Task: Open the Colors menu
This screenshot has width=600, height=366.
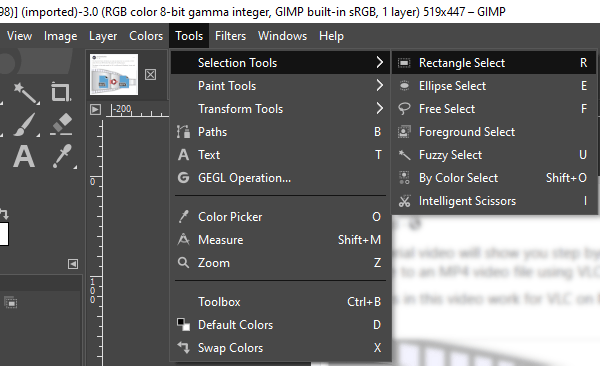Action: tap(146, 36)
